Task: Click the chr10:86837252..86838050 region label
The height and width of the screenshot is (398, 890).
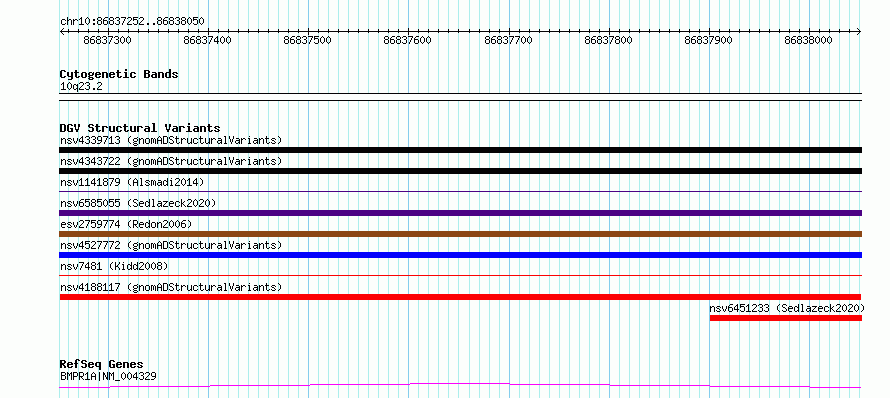Action: click(132, 22)
